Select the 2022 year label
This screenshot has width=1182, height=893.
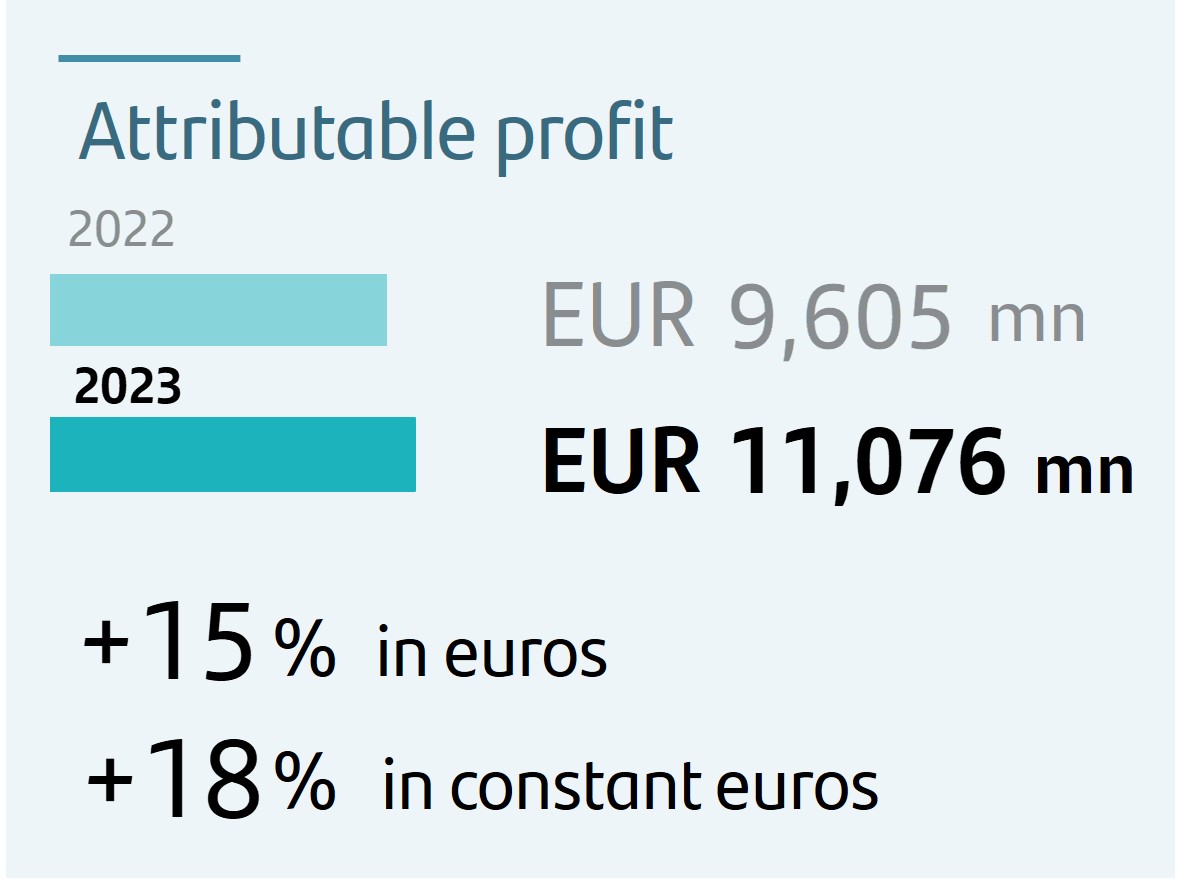[x=121, y=229]
